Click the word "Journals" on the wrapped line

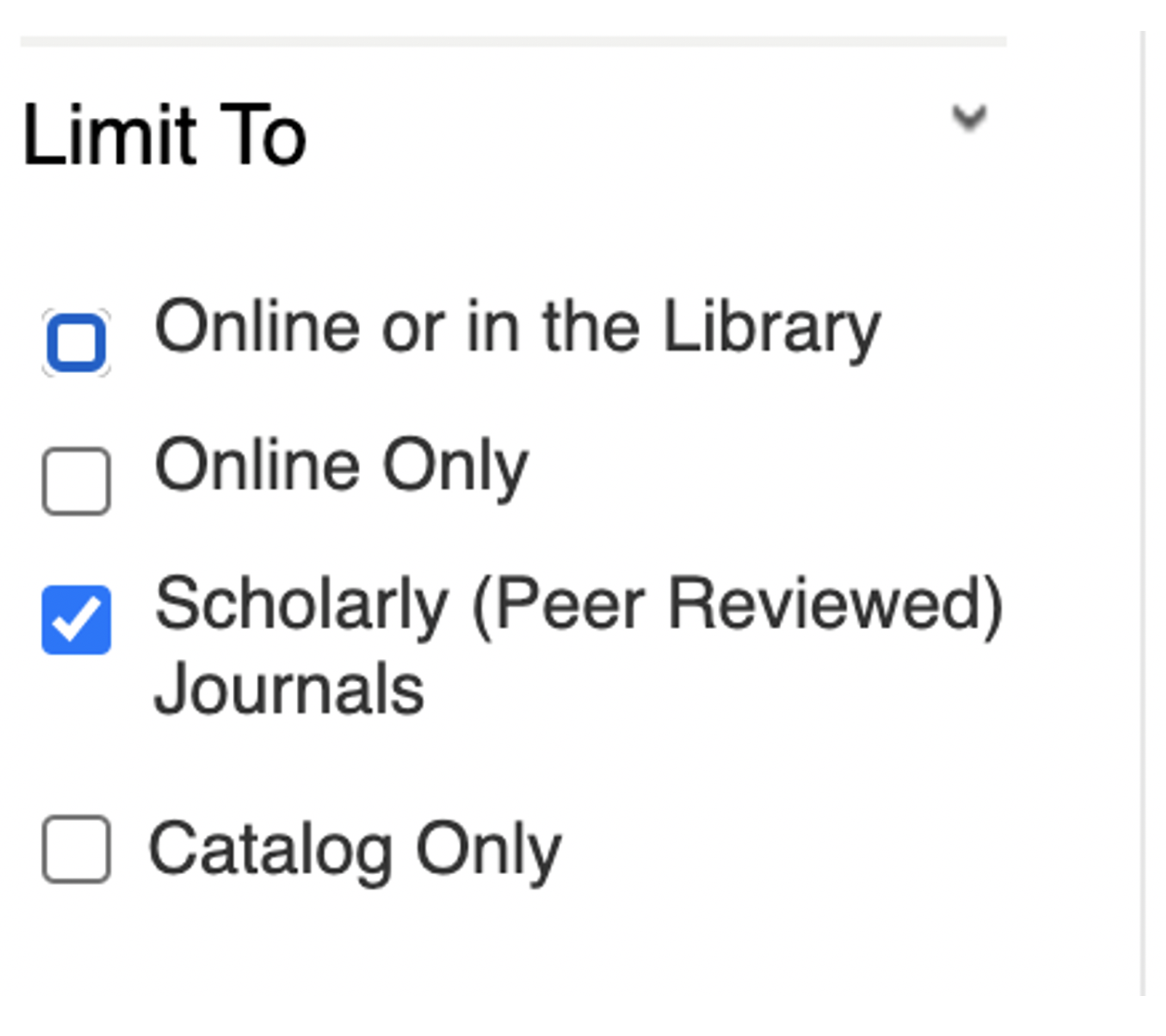[x=289, y=689]
